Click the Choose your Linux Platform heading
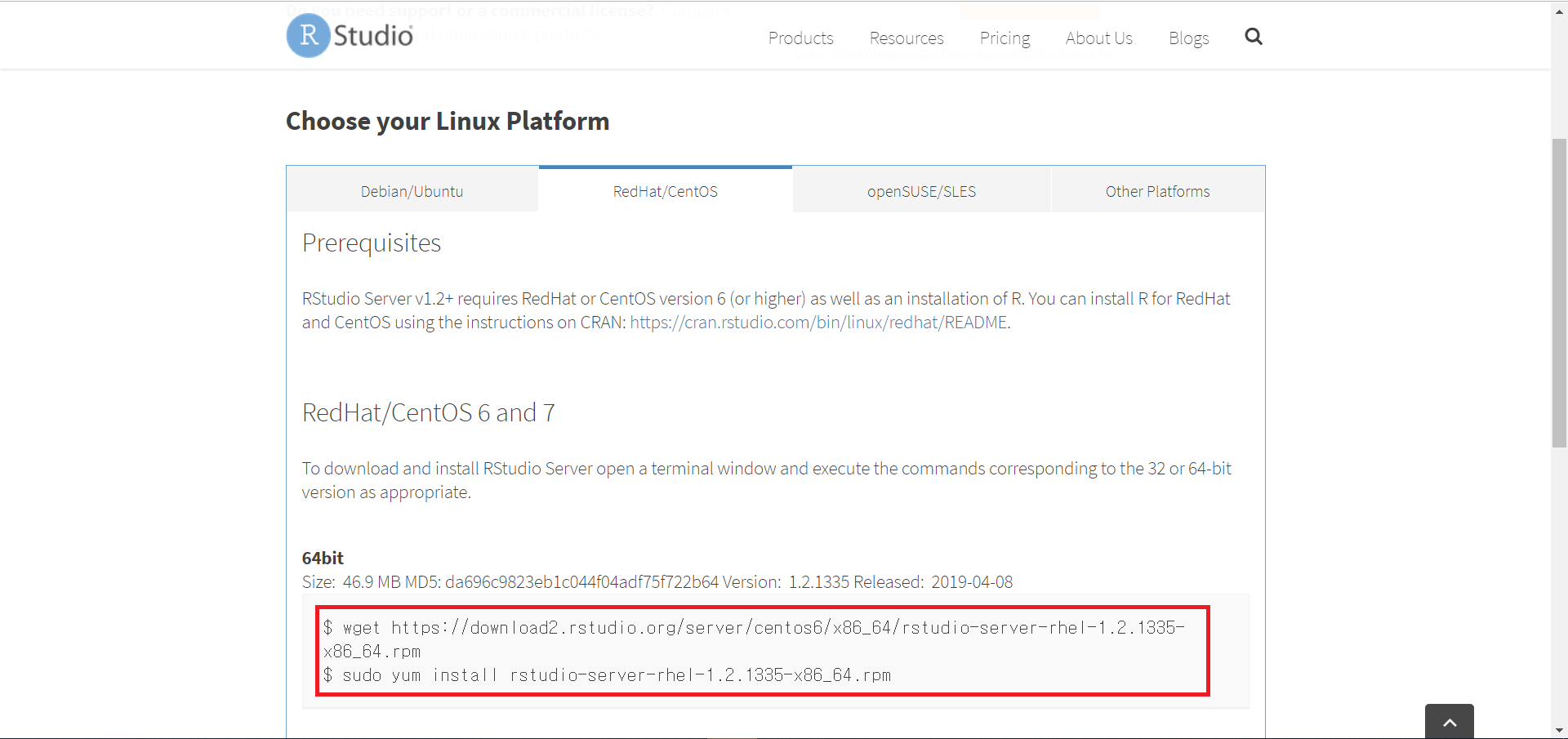The image size is (1568, 739). [x=448, y=121]
